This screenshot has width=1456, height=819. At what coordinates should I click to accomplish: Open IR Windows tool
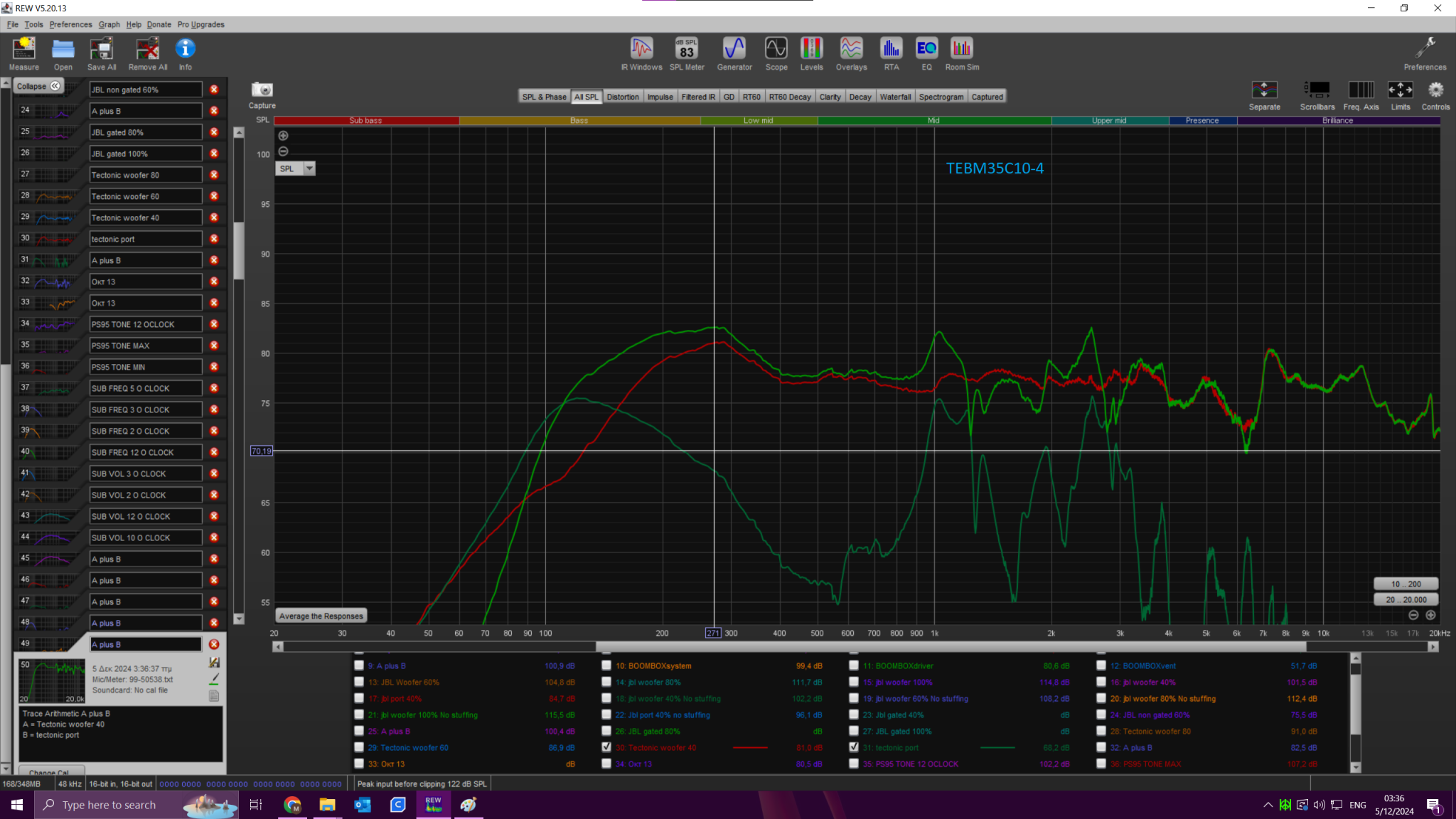[x=641, y=54]
